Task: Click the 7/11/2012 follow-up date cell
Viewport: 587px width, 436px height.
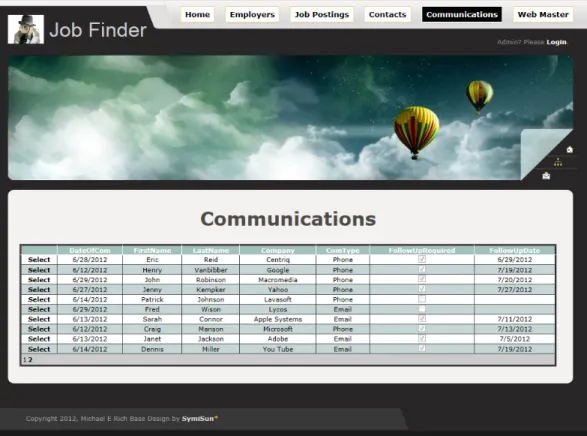Action: pos(515,319)
